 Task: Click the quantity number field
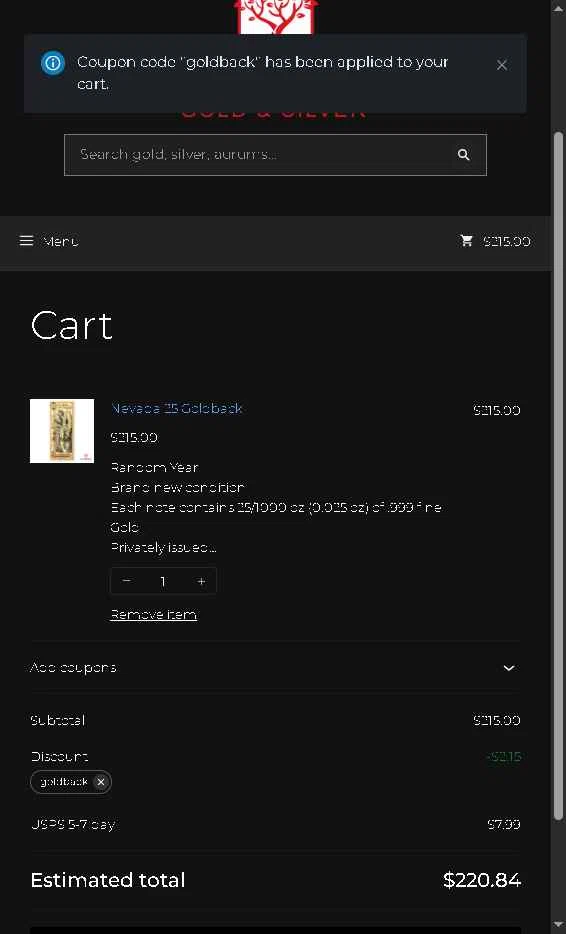163,581
